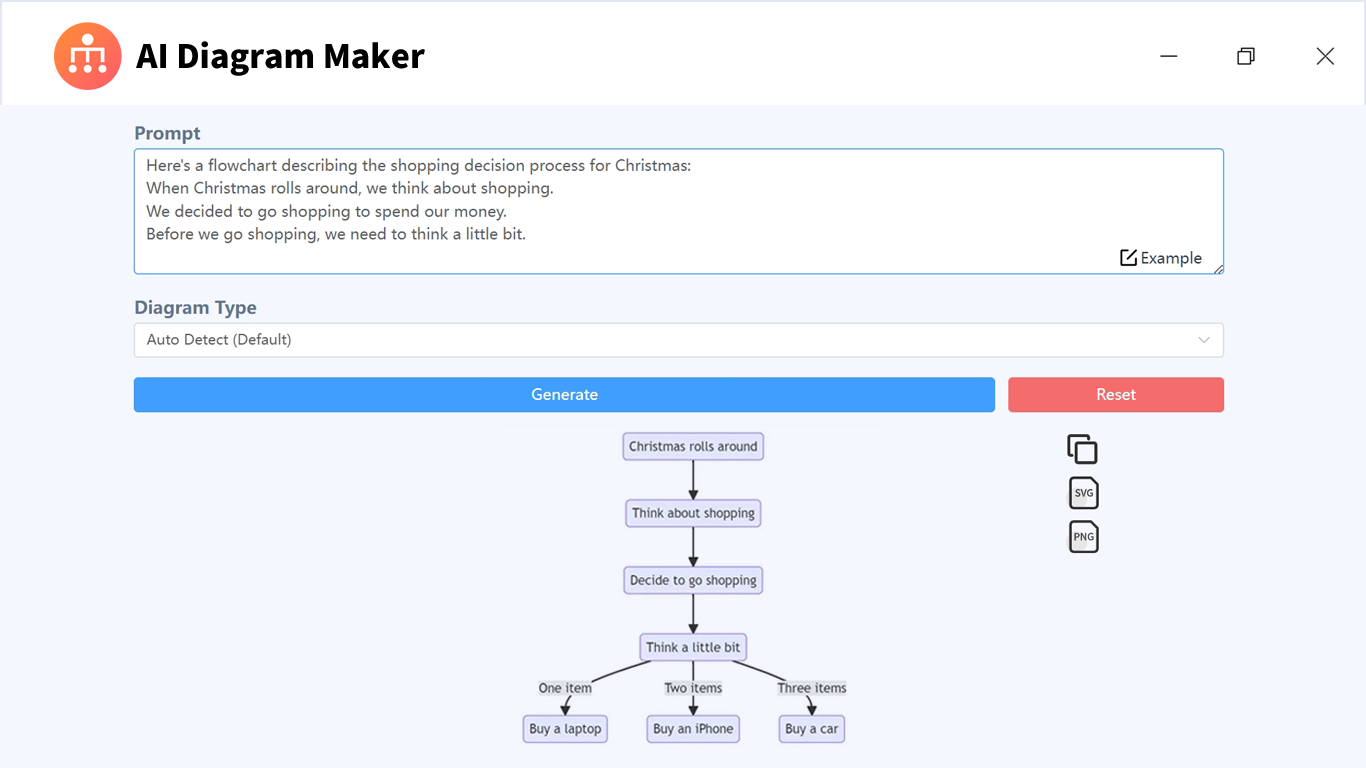
Task: Open the Diagram Type dropdown
Action: (678, 340)
